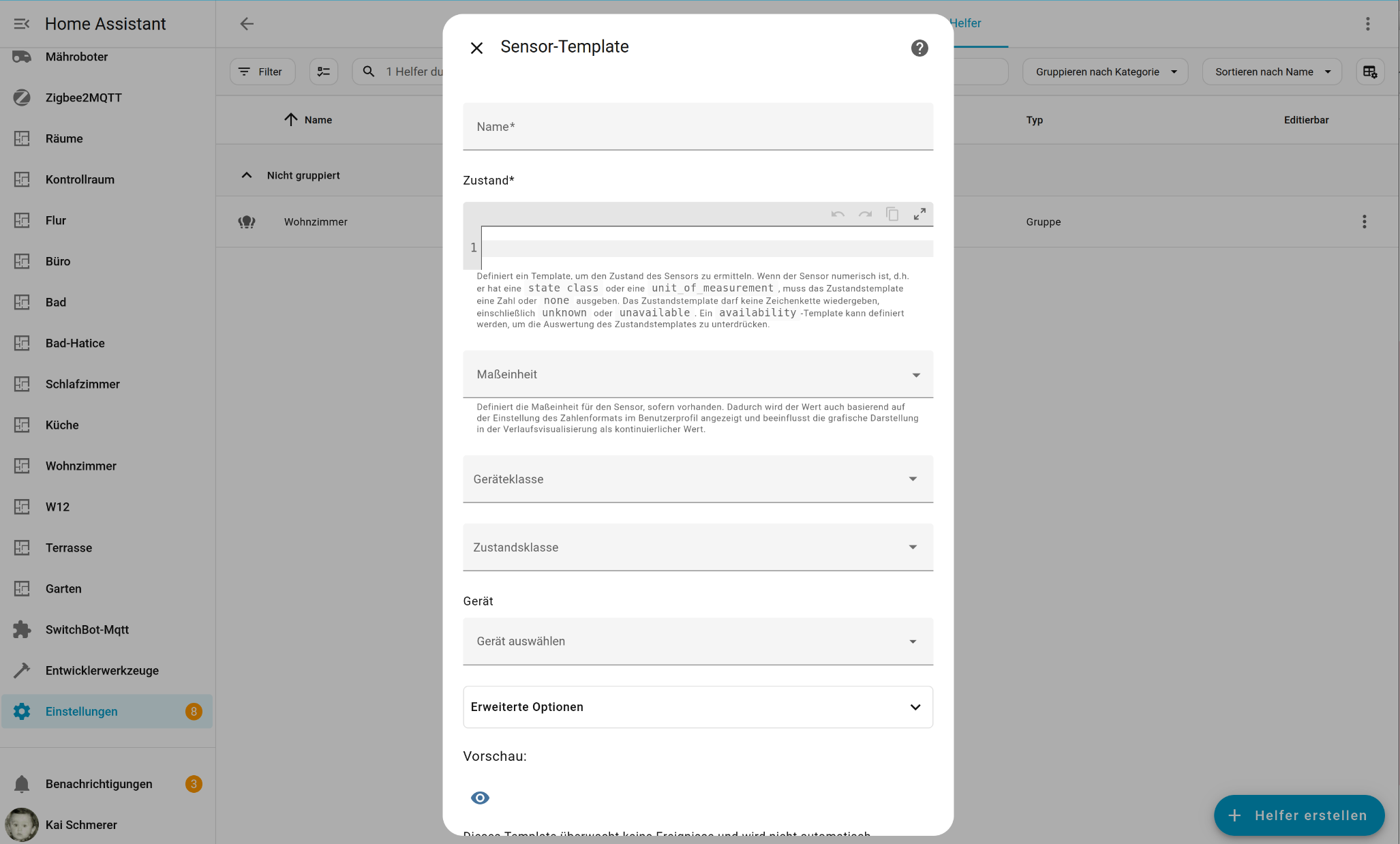
Task: Open the Geräteklasse dropdown
Action: pyautogui.click(x=697, y=479)
